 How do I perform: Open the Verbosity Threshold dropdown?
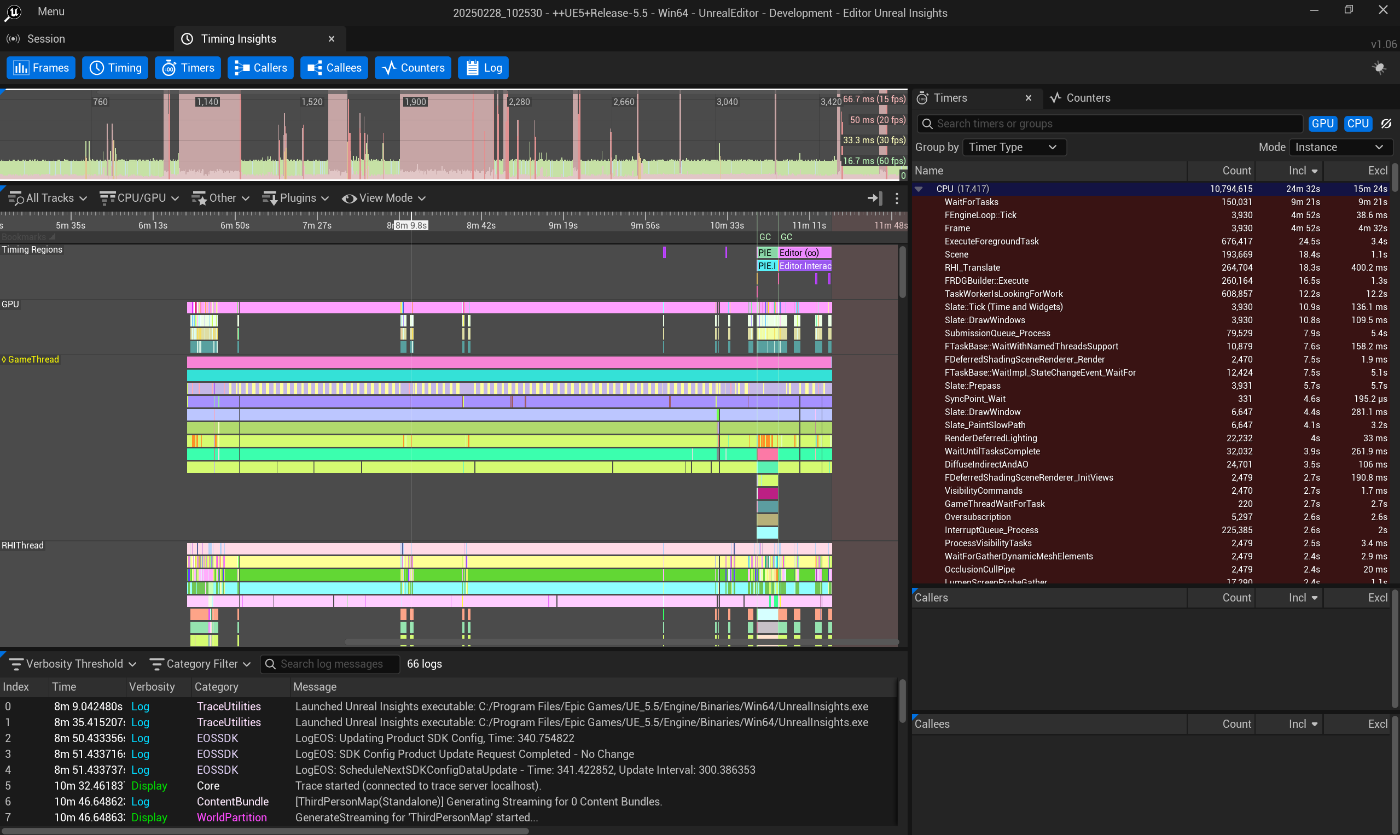pos(73,664)
